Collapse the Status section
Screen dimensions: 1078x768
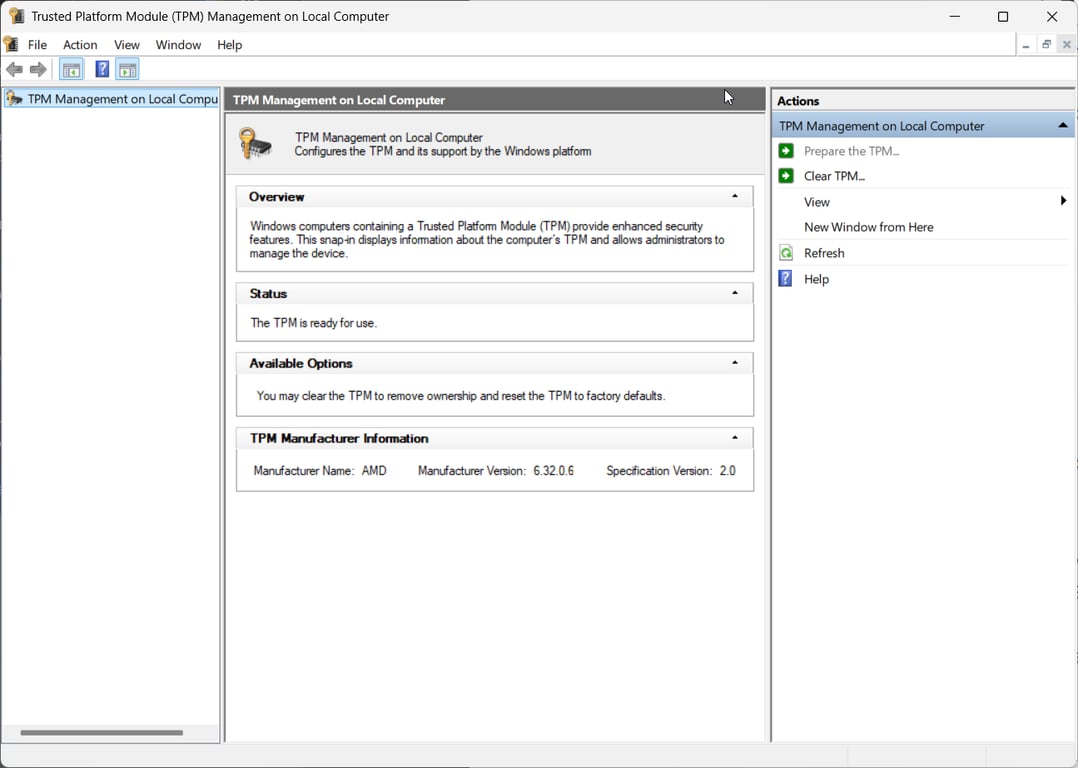[735, 294]
